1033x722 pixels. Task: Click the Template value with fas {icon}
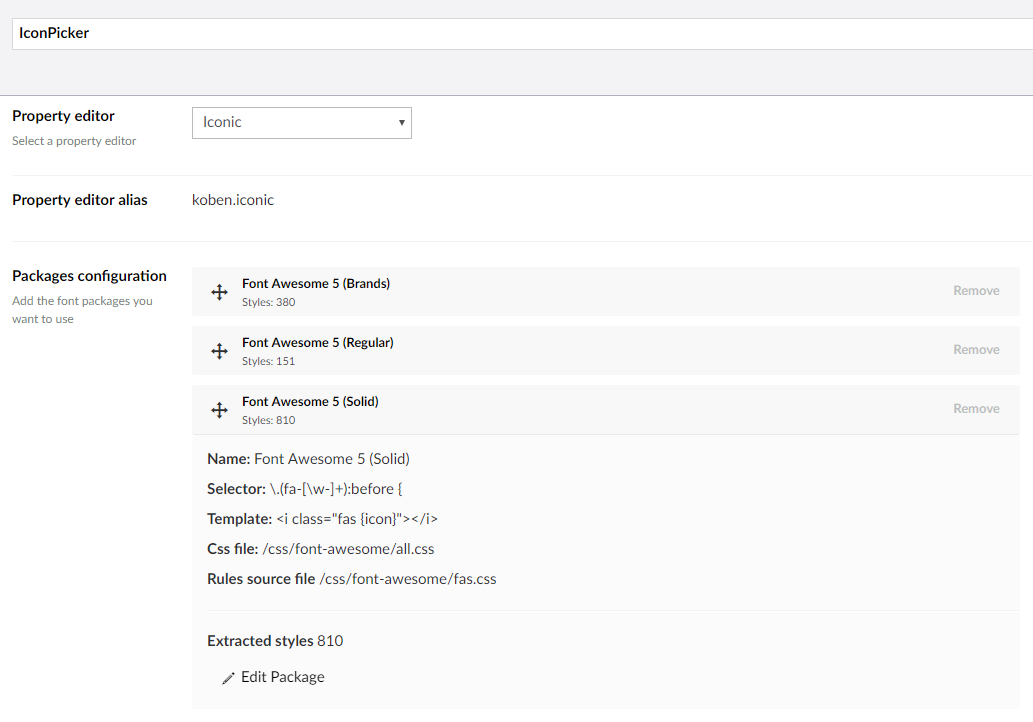click(x=357, y=519)
